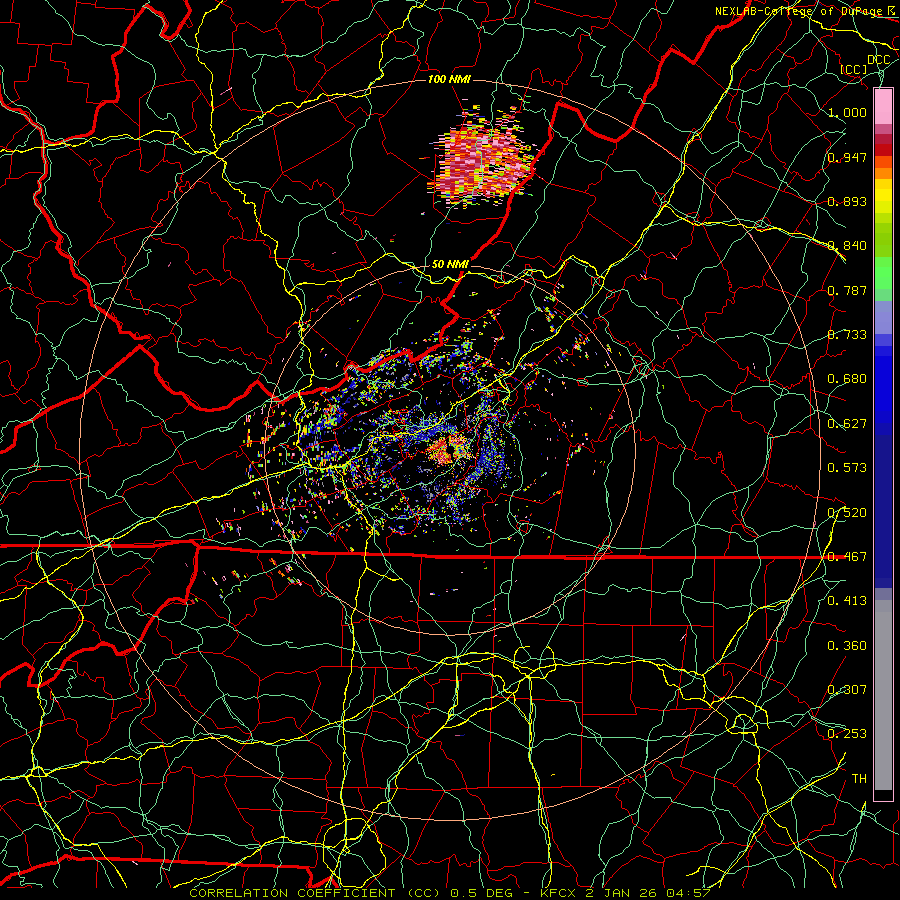Click the 0.947 scale value
This screenshot has width=900, height=900.
tap(847, 157)
